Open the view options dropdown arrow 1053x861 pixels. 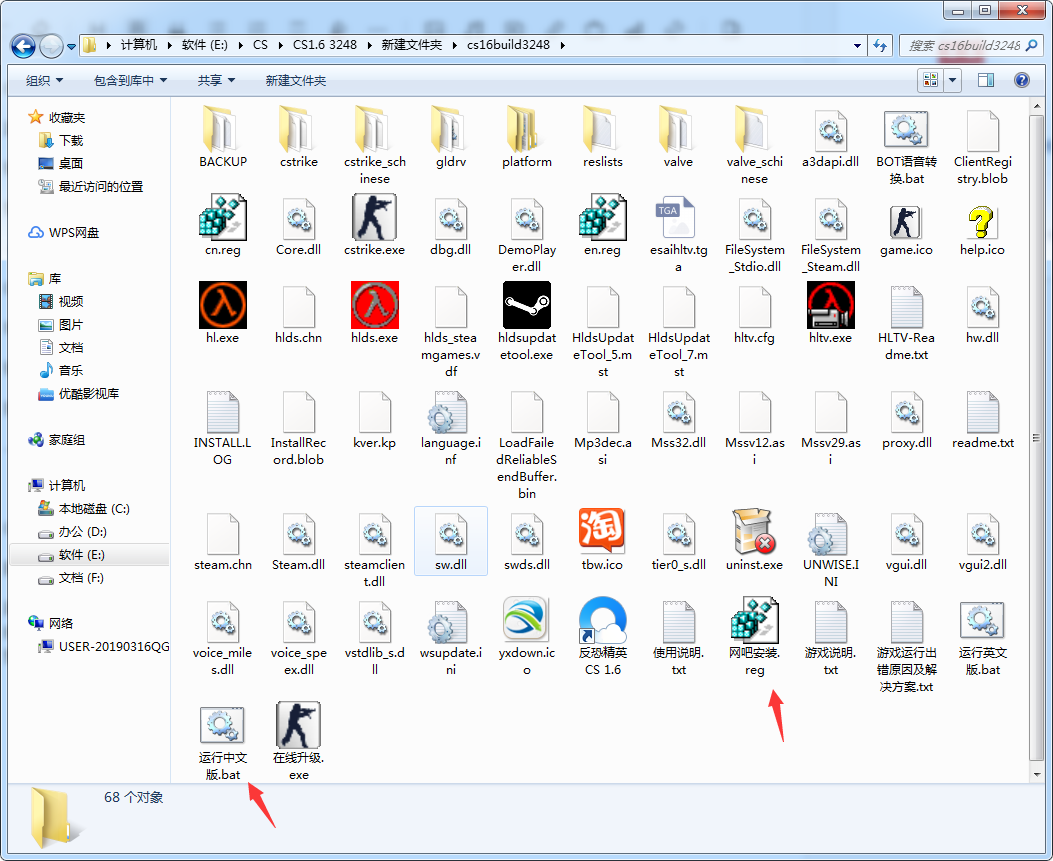pyautogui.click(x=952, y=80)
